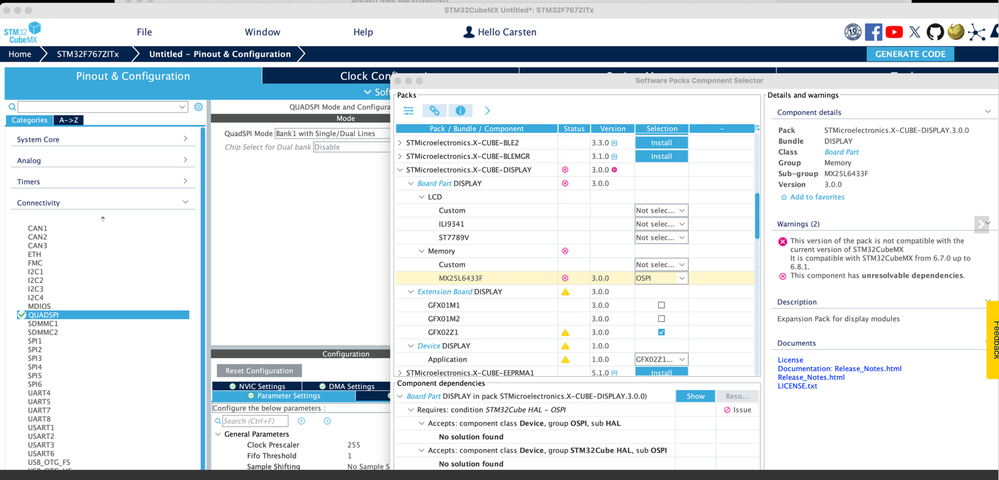Check the GFX01M1 extension board checkbox

coord(661,305)
